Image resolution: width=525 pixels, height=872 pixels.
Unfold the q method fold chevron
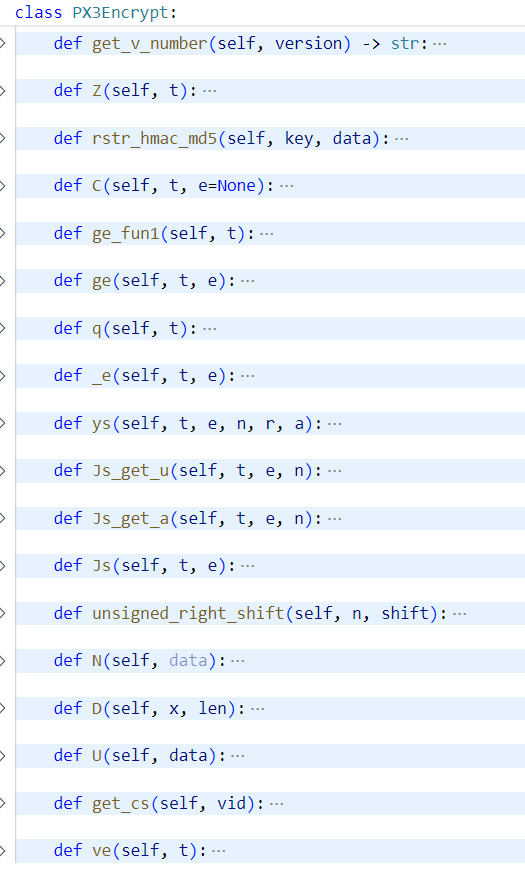(x=2, y=328)
